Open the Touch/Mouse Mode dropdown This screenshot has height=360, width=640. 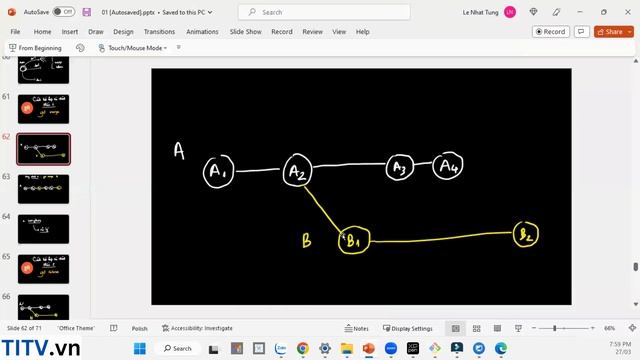133,48
